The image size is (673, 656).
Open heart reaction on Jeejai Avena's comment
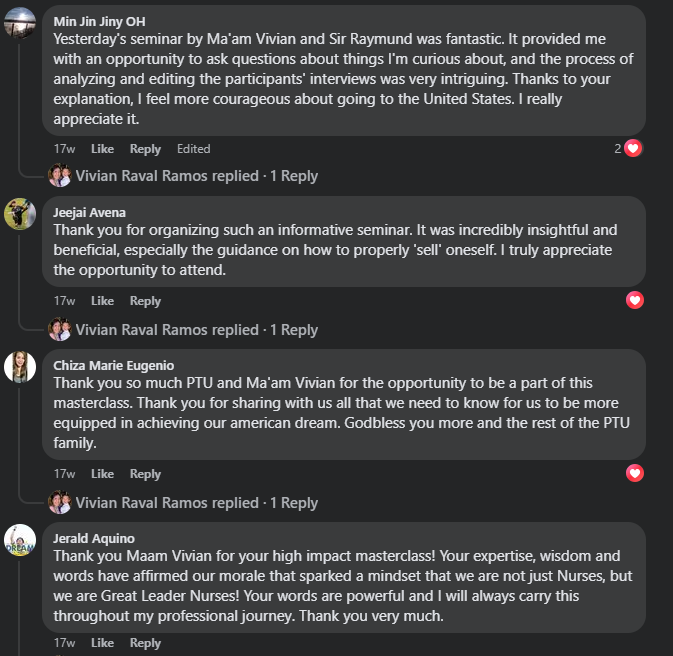(x=634, y=300)
